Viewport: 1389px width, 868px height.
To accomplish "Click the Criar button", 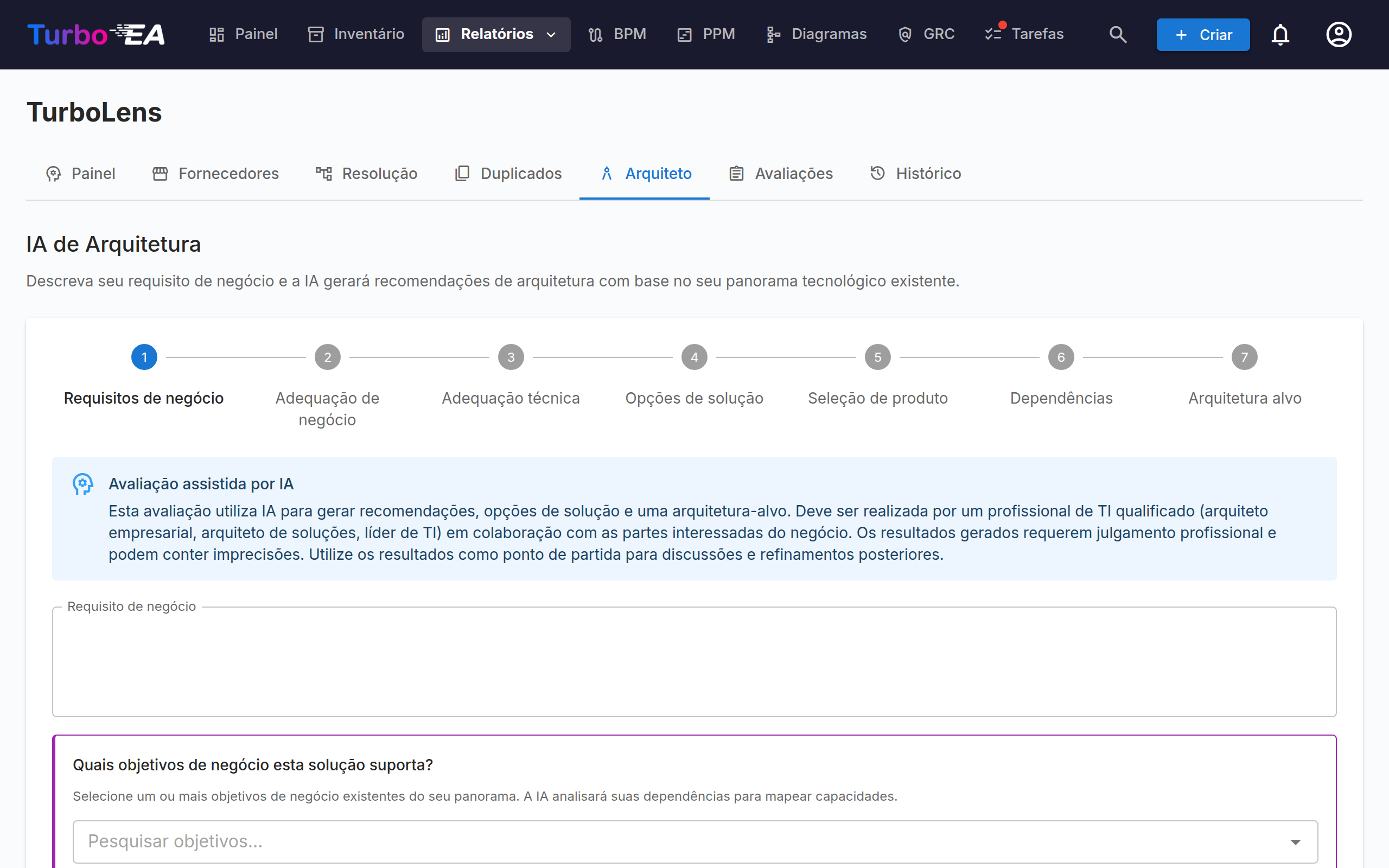I will point(1203,34).
